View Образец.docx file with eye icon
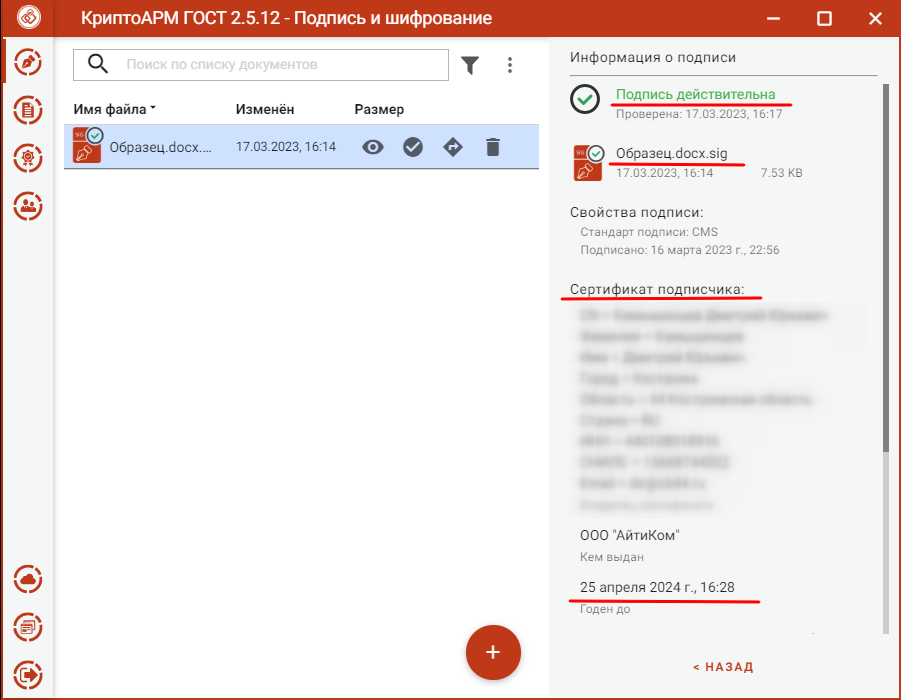The image size is (901, 700). click(x=373, y=147)
